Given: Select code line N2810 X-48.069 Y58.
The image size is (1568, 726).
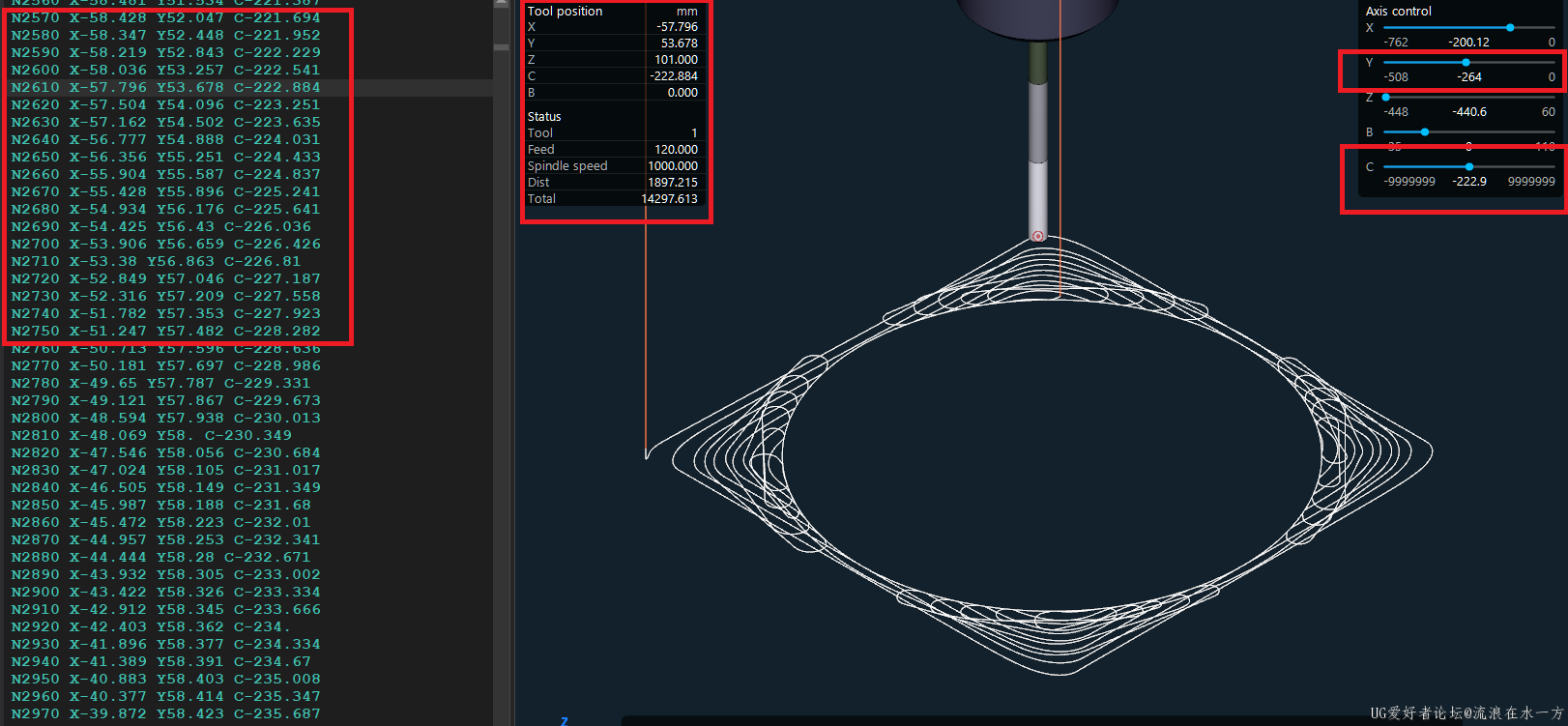Looking at the screenshot, I should tap(151, 435).
